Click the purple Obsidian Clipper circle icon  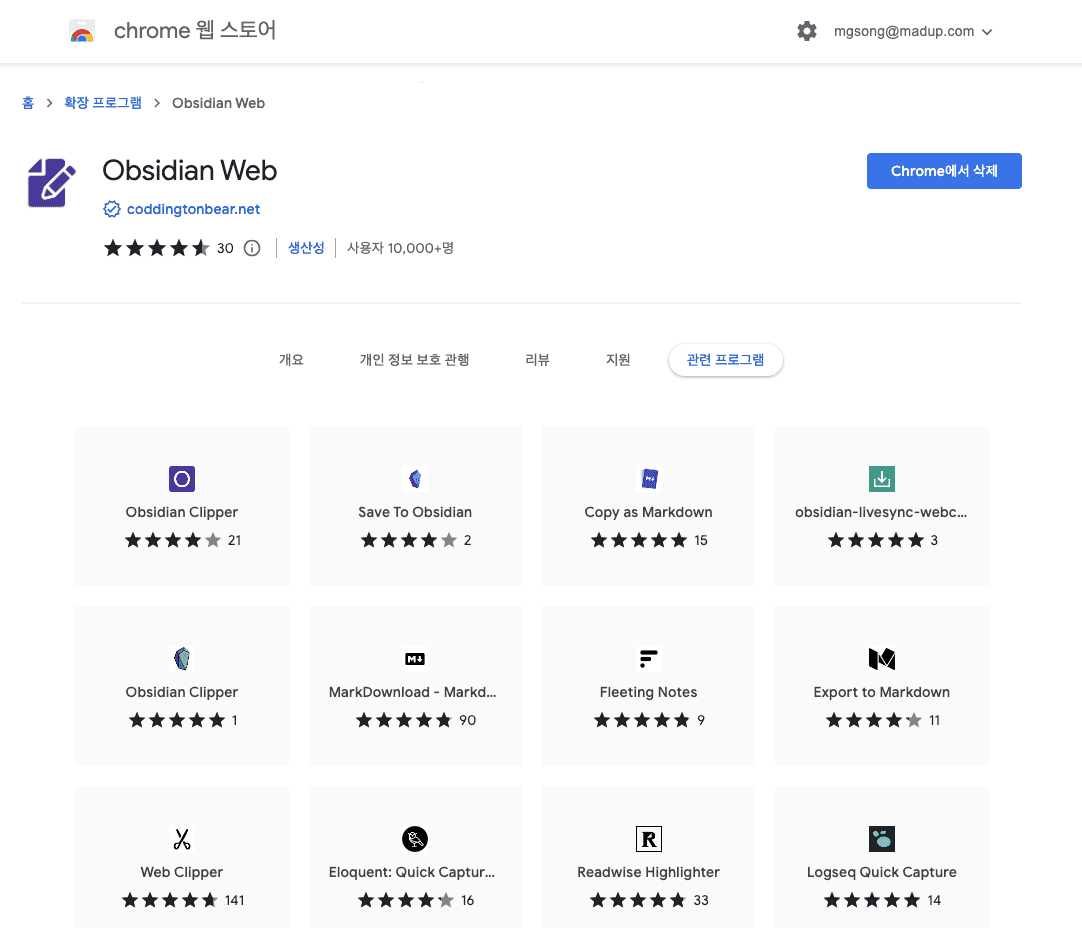(x=182, y=479)
